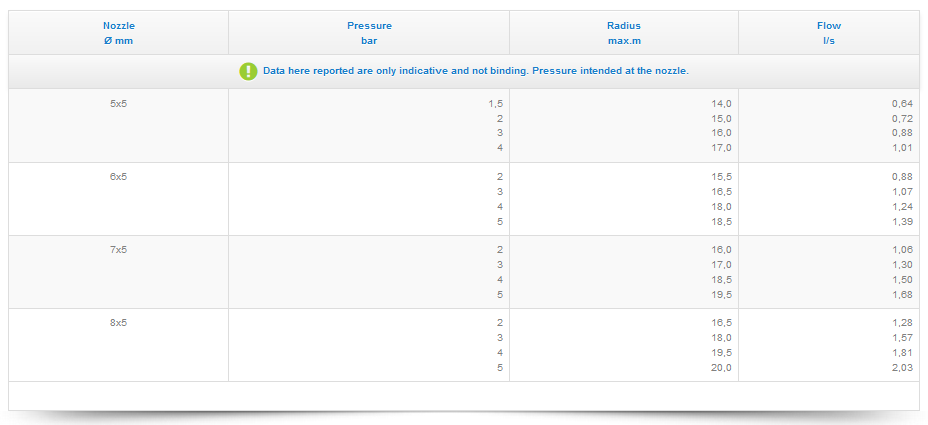This screenshot has height=425, width=928.
Task: Click the indicative data disclaimer text
Action: (475, 71)
